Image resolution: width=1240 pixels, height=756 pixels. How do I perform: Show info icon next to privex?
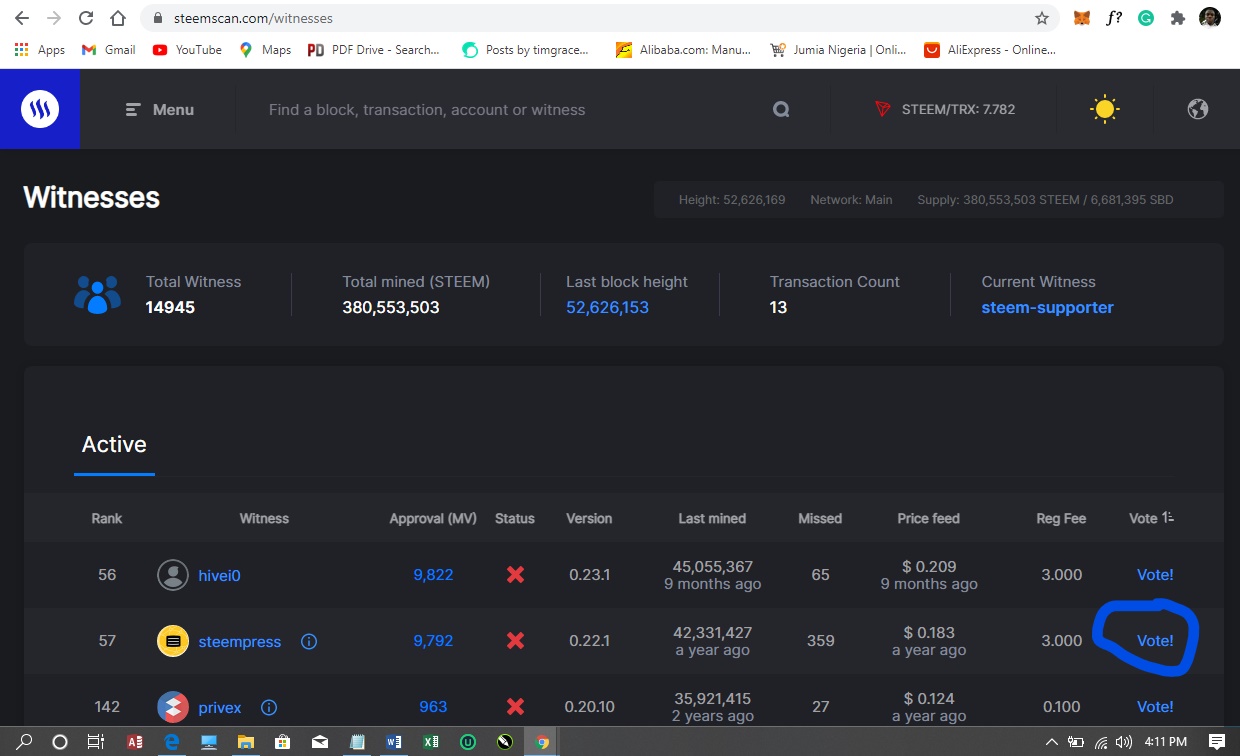pyautogui.click(x=269, y=707)
